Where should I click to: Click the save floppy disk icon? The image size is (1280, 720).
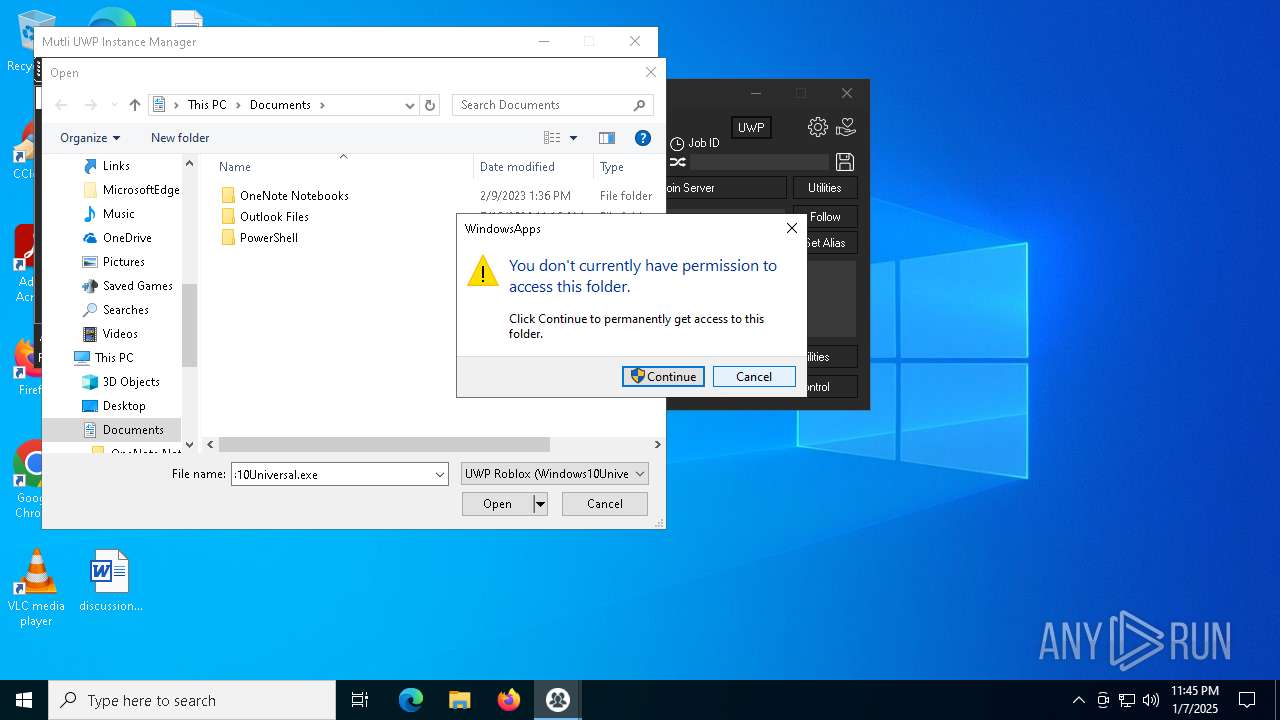845,162
